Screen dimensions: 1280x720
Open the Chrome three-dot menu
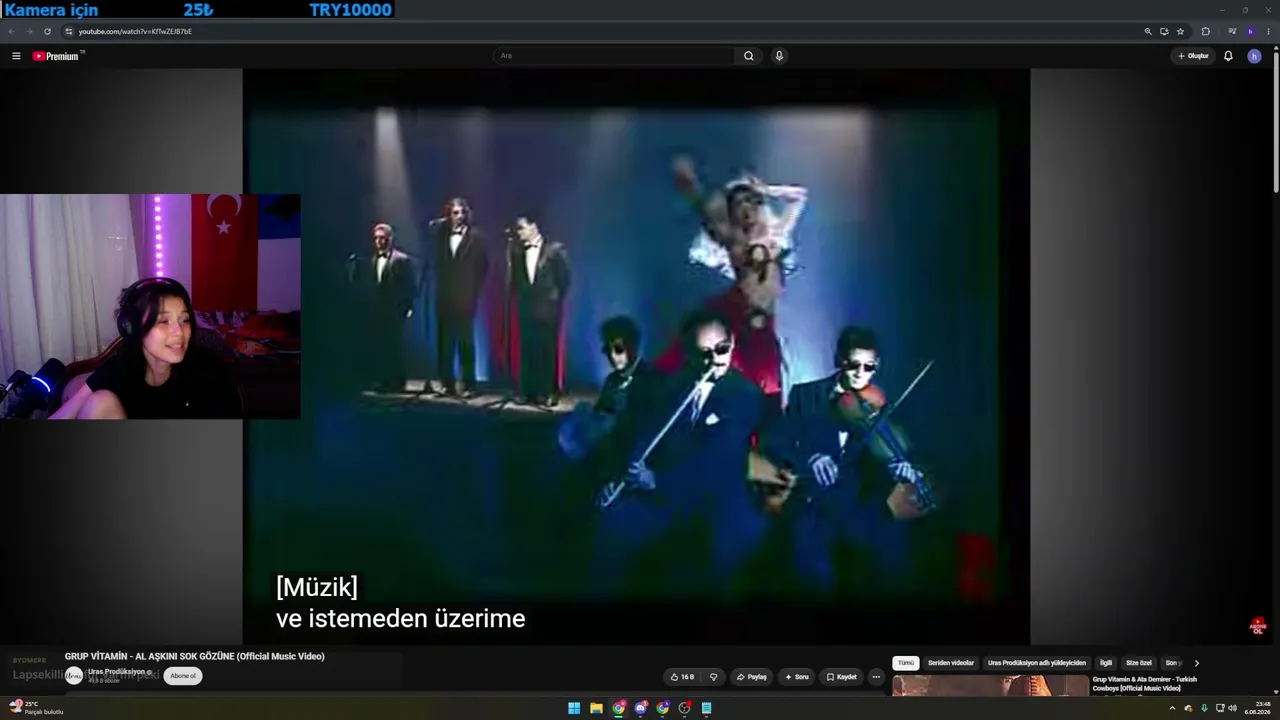click(x=1269, y=31)
